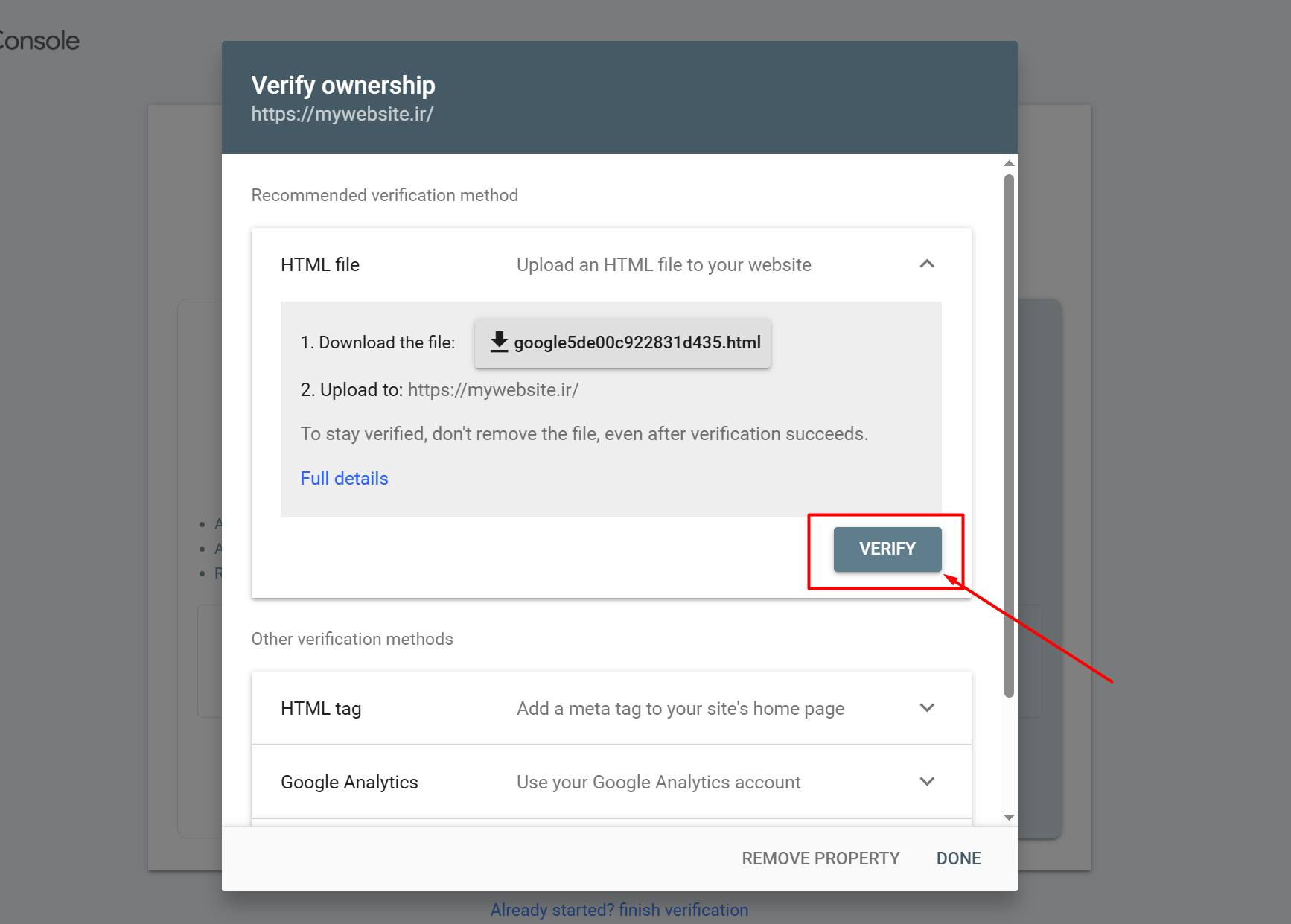This screenshot has width=1291, height=924.
Task: Click 'Add a meta tag' description text
Action: click(x=680, y=708)
